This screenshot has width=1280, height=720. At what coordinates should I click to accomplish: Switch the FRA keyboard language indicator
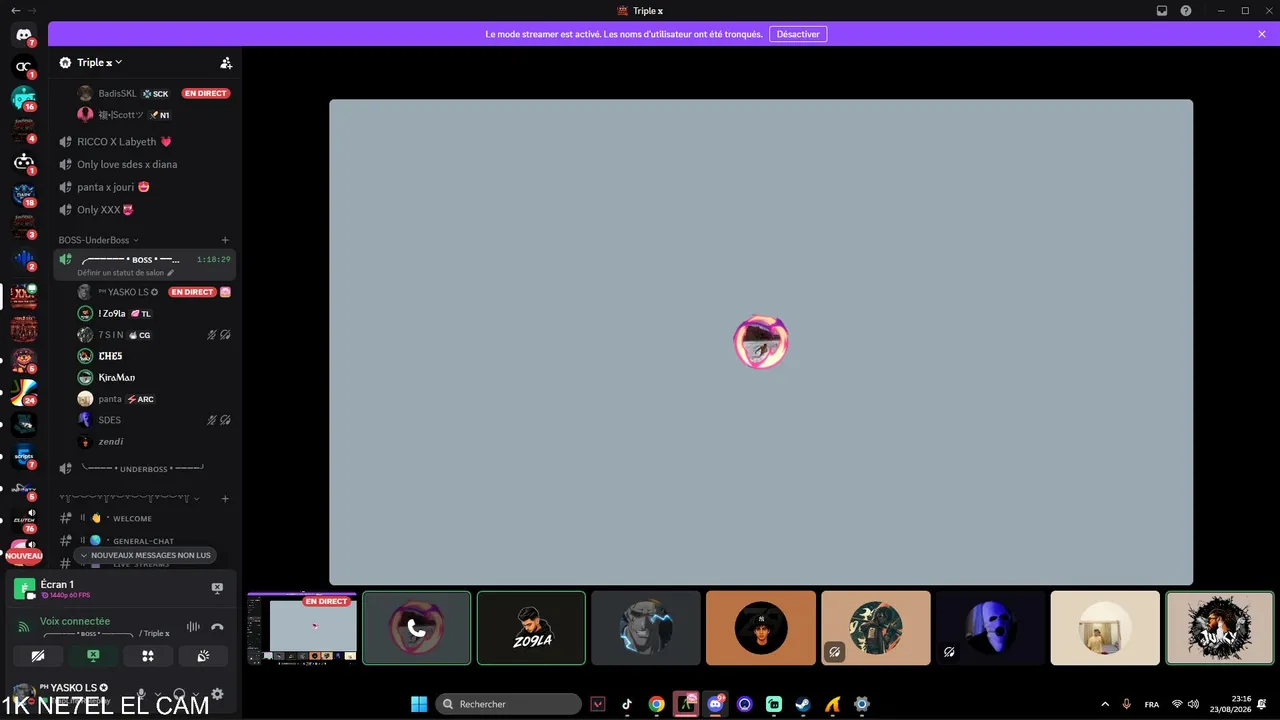pyautogui.click(x=1152, y=704)
